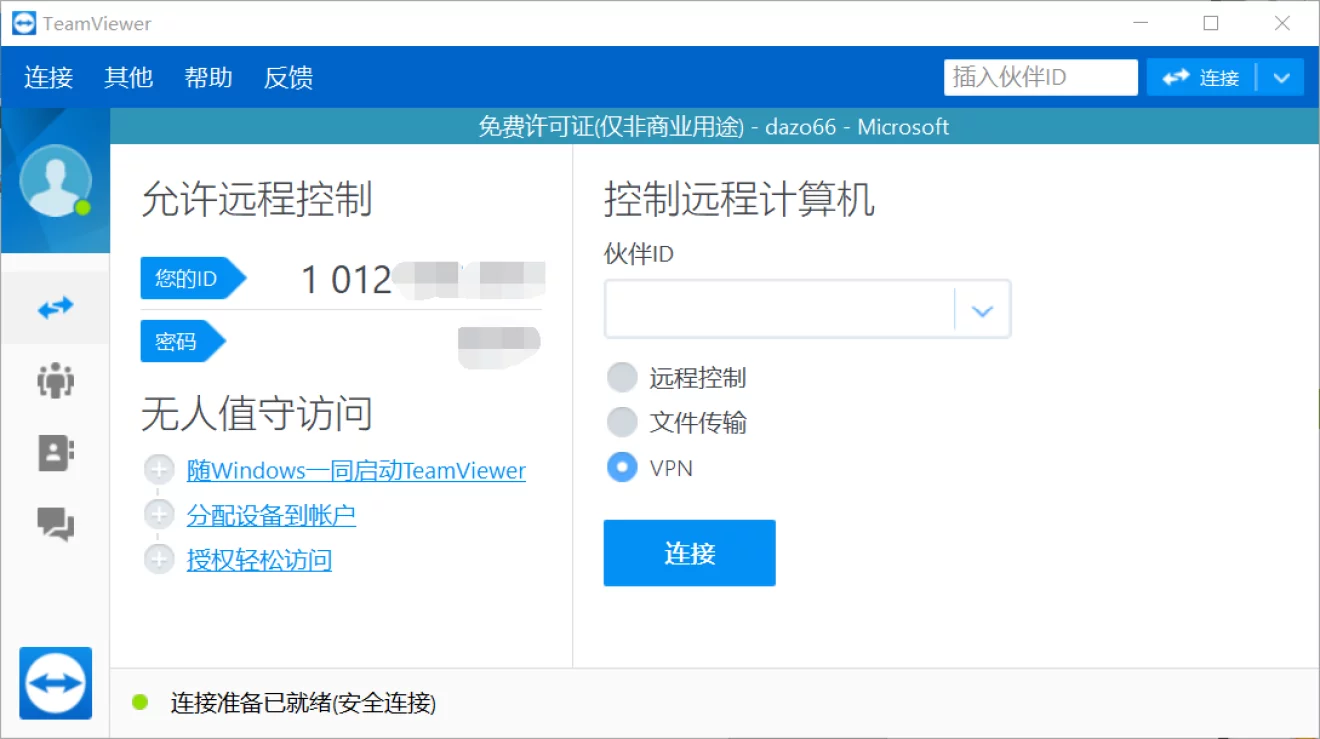Click the large blue 连接 button

coord(689,553)
